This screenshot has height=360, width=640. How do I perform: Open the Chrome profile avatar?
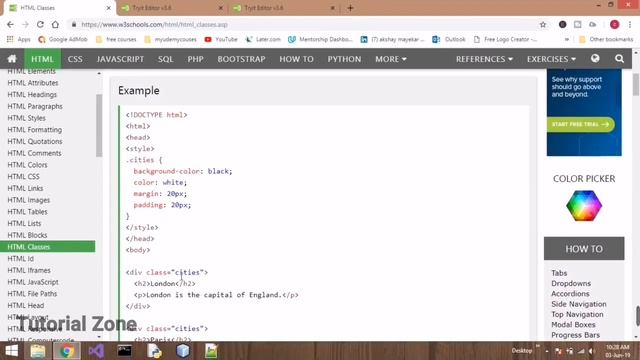pyautogui.click(x=614, y=24)
